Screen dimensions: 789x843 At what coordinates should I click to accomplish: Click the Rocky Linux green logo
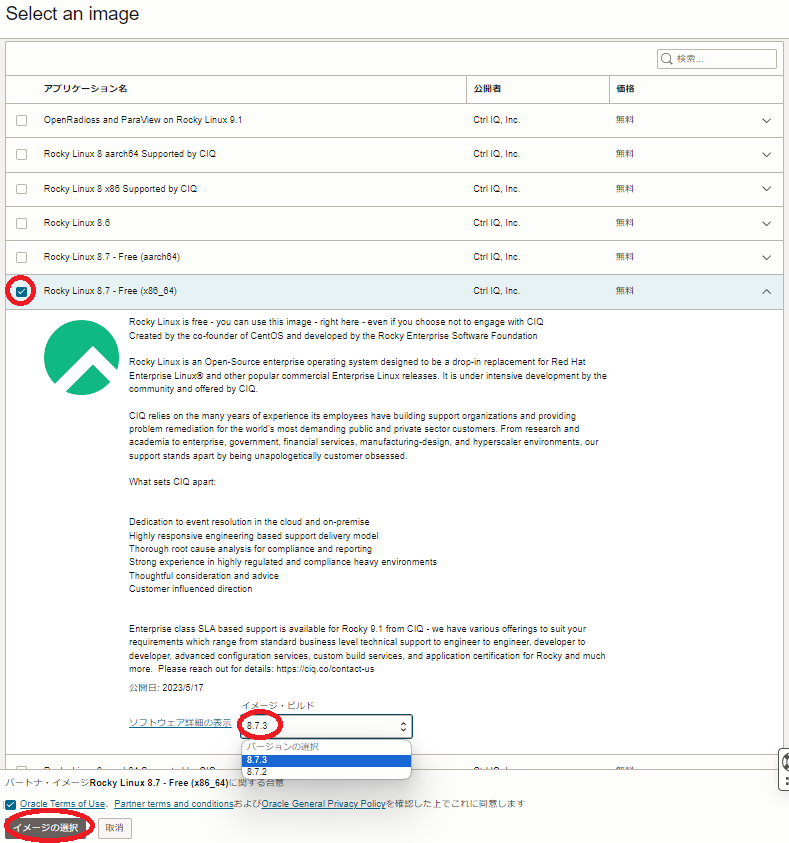[82, 360]
